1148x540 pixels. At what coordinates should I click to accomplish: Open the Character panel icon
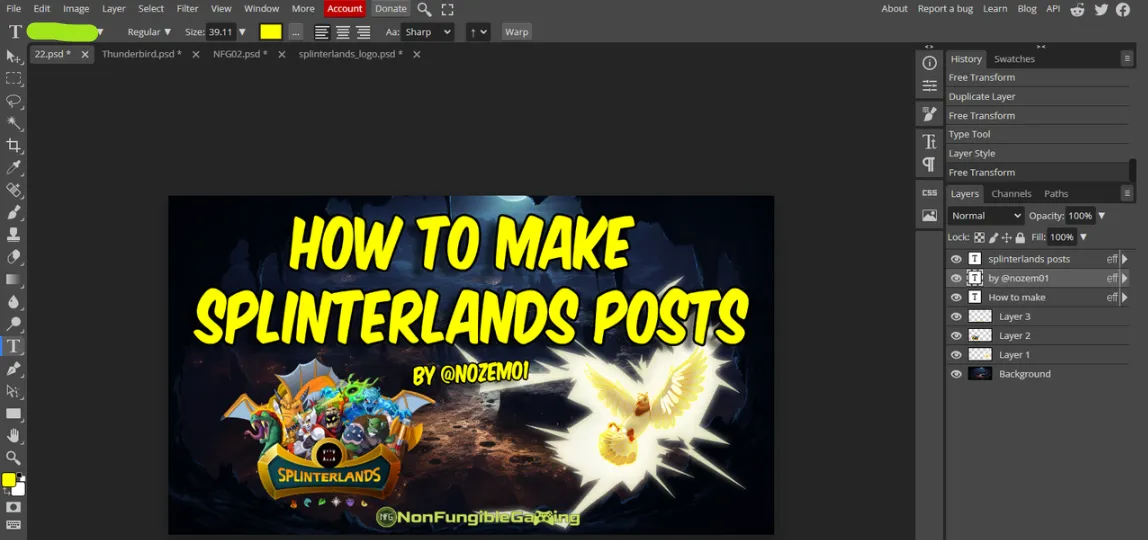[929, 141]
